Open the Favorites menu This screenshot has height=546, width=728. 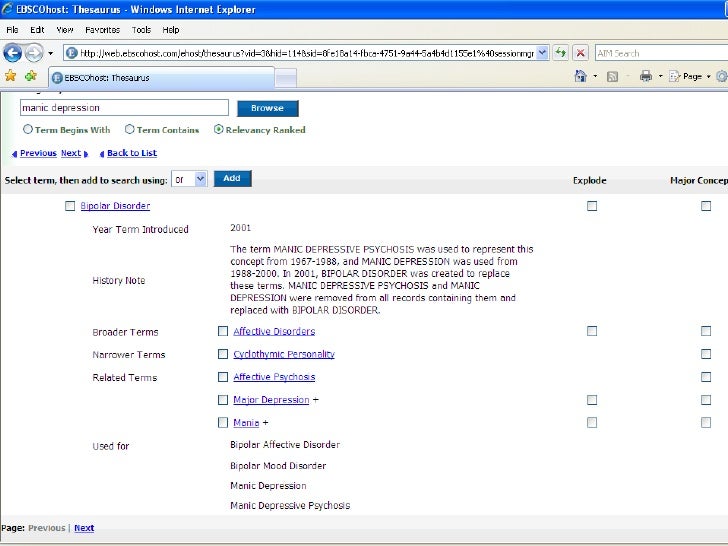tap(102, 30)
